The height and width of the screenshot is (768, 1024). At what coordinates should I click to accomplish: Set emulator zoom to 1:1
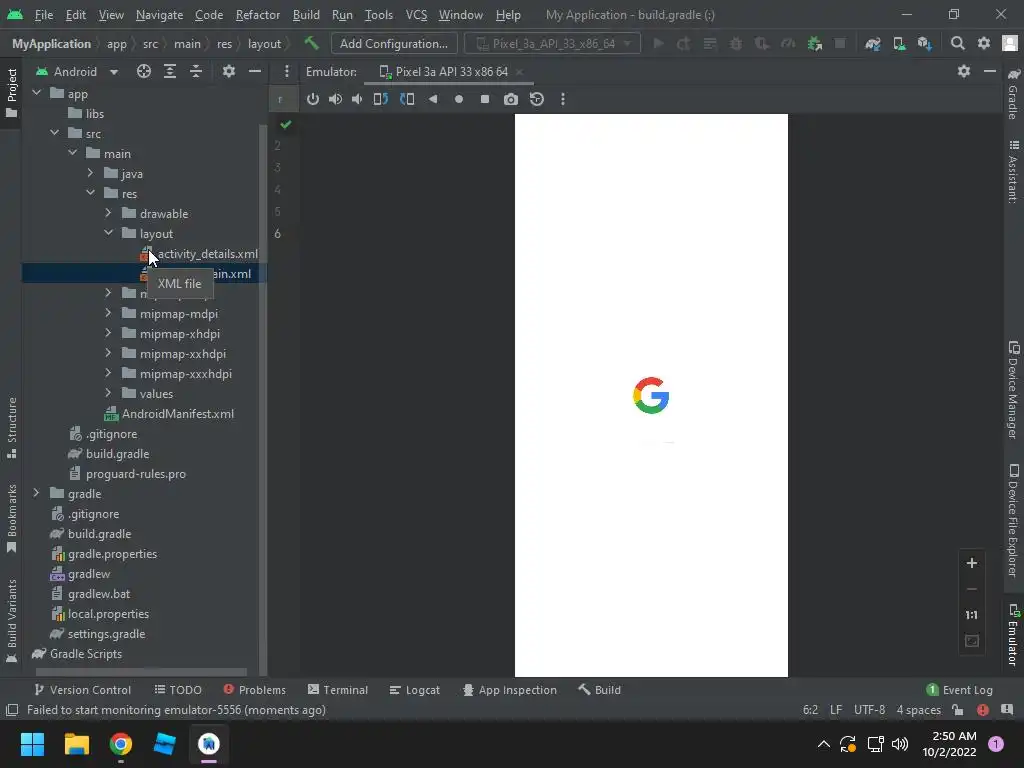pos(972,615)
